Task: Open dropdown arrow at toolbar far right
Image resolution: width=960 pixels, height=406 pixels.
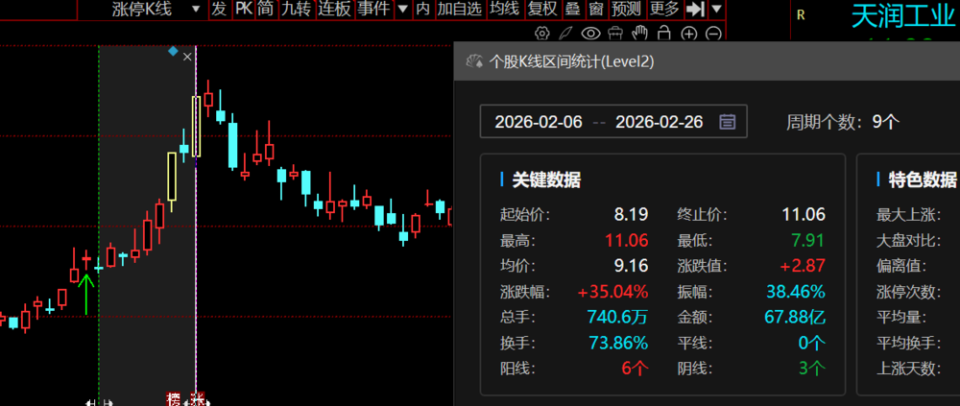Action: 716,9
